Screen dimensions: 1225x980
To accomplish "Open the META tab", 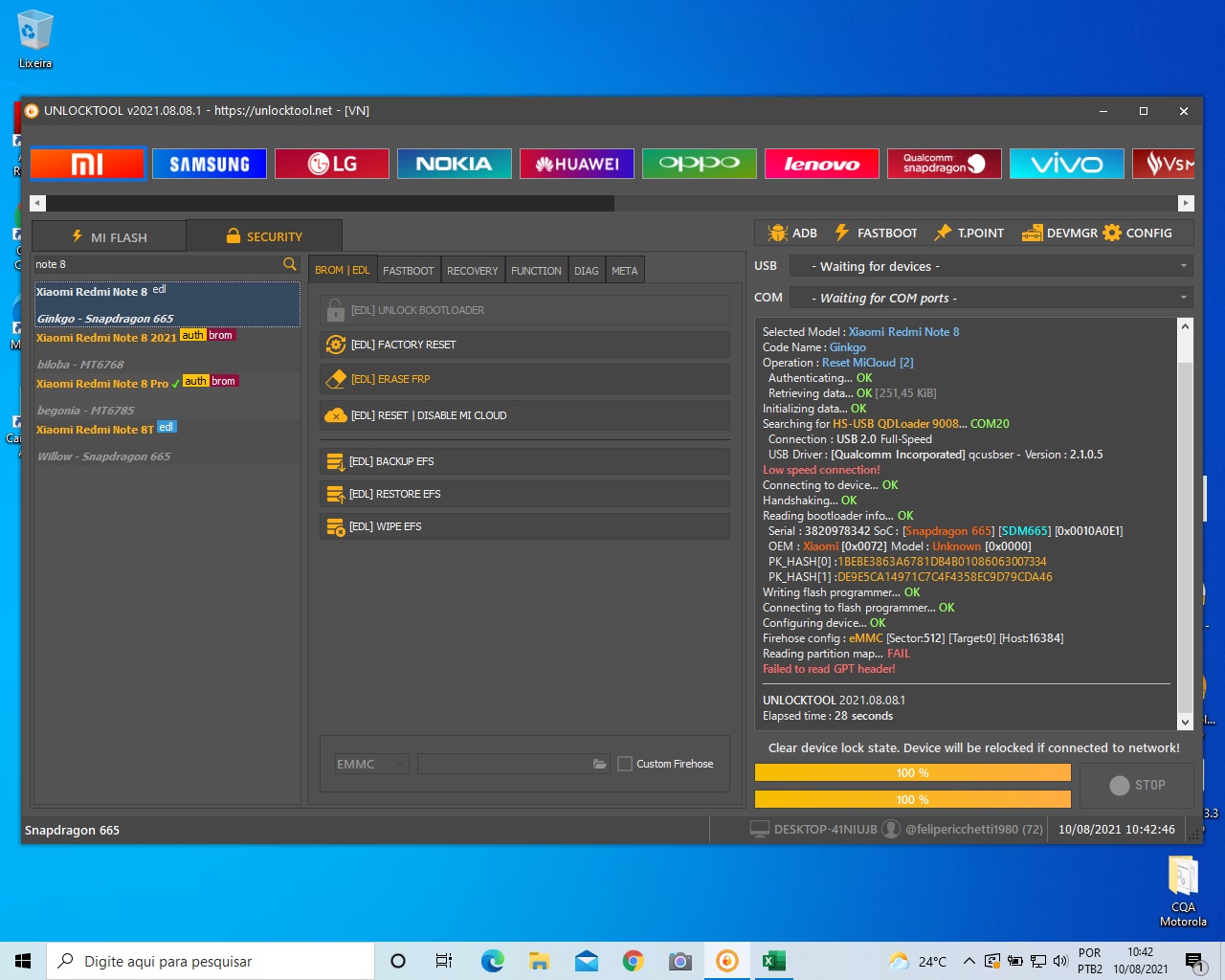I will [x=625, y=271].
